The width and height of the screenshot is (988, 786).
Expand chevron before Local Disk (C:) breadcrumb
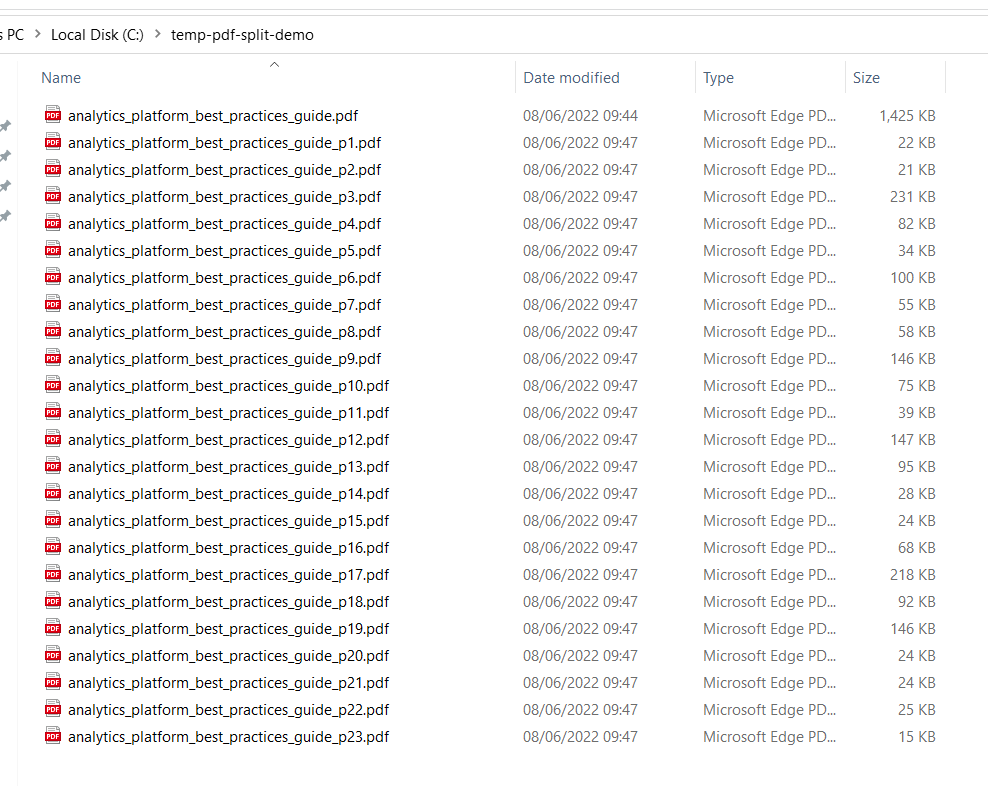tap(38, 34)
